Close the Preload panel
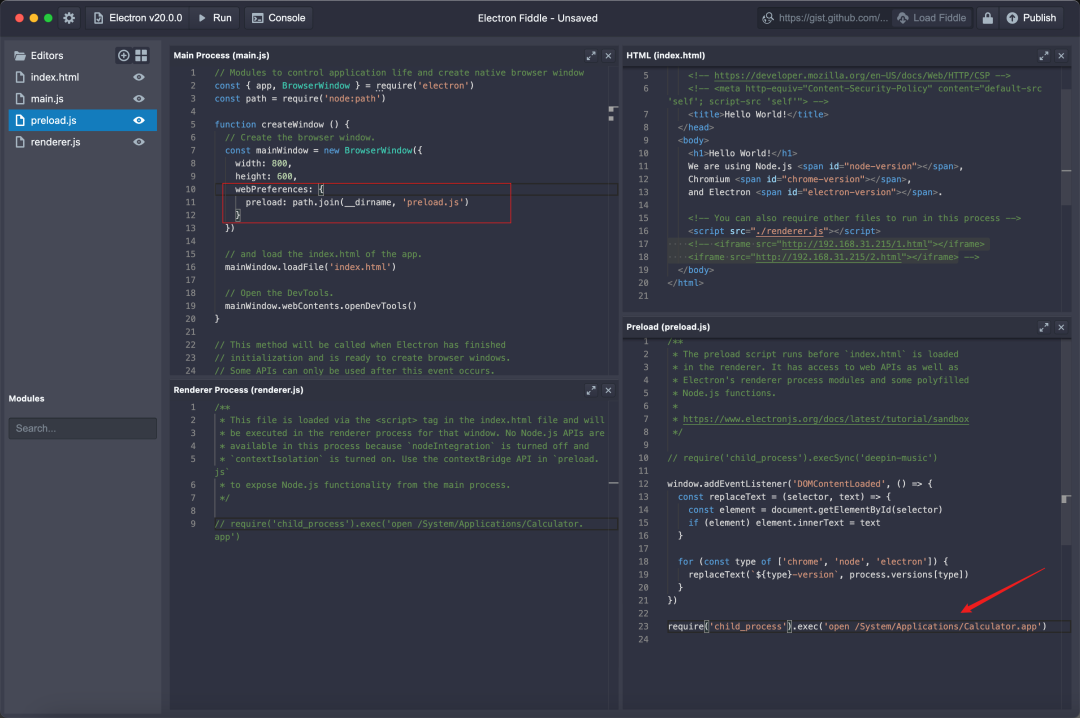 coord(1061,327)
